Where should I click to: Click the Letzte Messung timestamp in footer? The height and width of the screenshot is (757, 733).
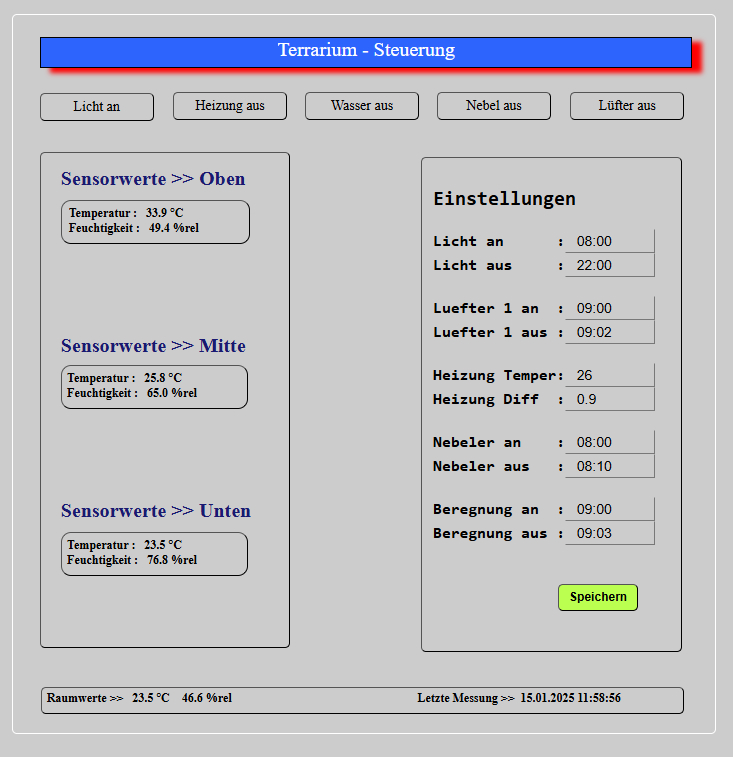point(518,698)
